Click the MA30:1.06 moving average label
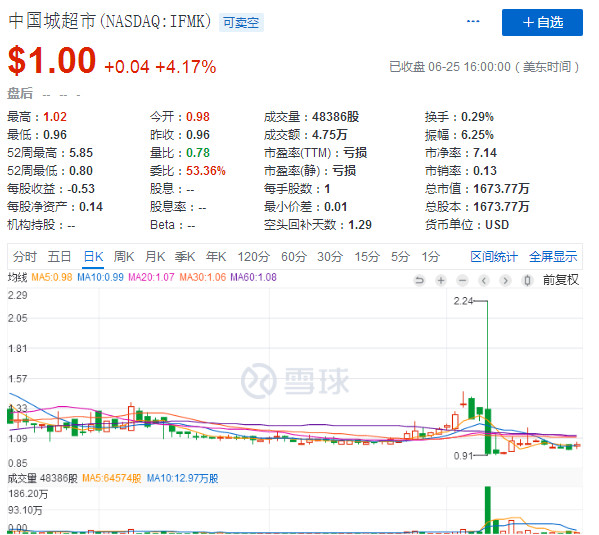Viewport: 599px width, 535px height. pos(202,277)
